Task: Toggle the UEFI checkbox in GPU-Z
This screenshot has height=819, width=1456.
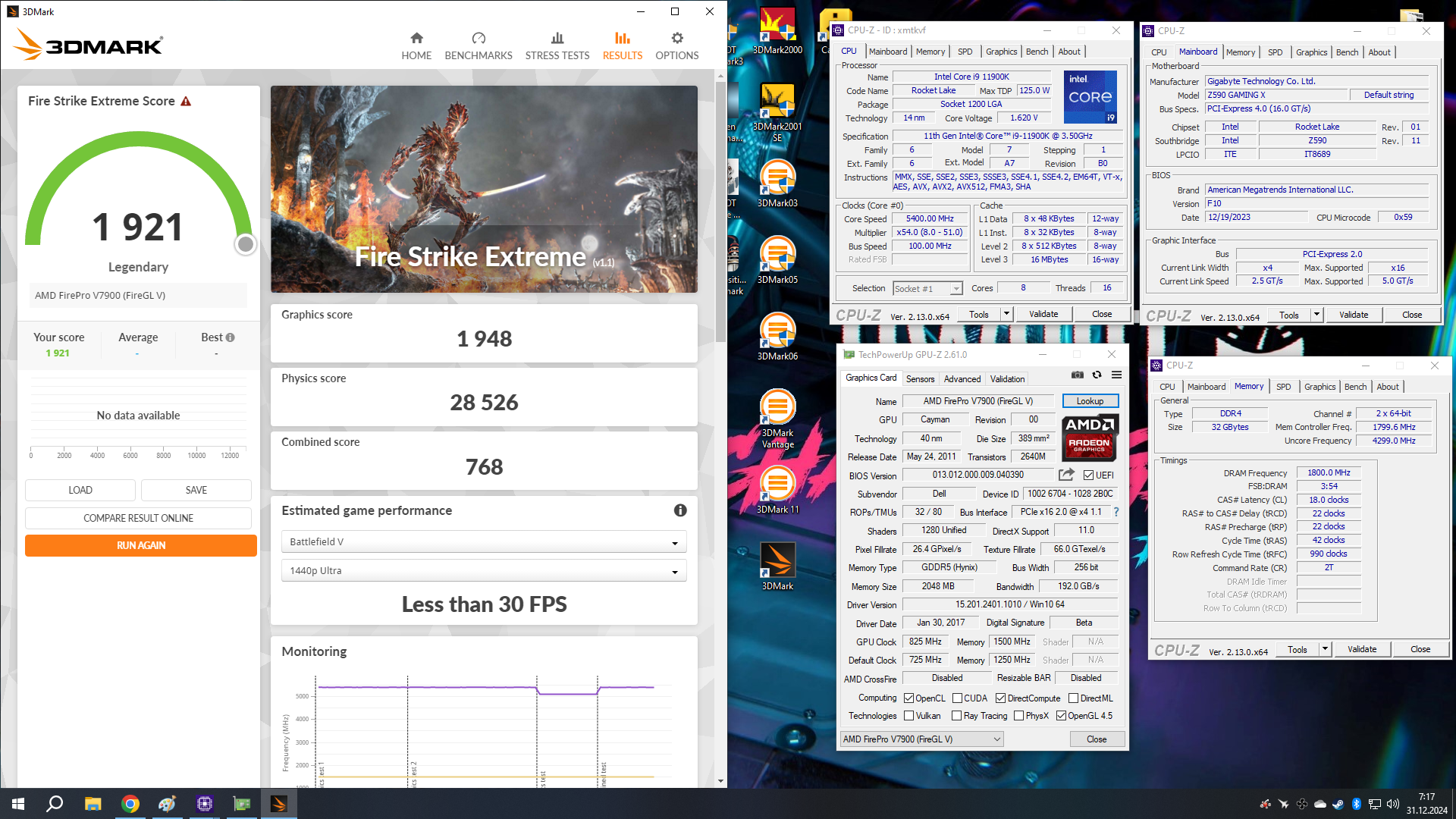Action: (1089, 475)
